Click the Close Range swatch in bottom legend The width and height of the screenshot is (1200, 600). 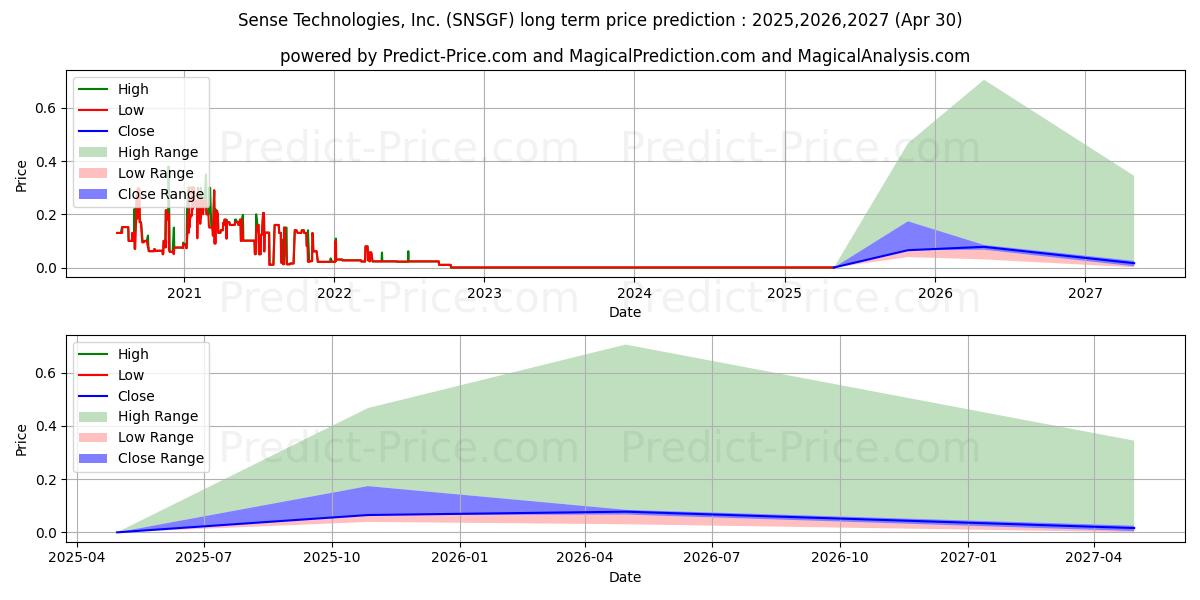(94, 459)
